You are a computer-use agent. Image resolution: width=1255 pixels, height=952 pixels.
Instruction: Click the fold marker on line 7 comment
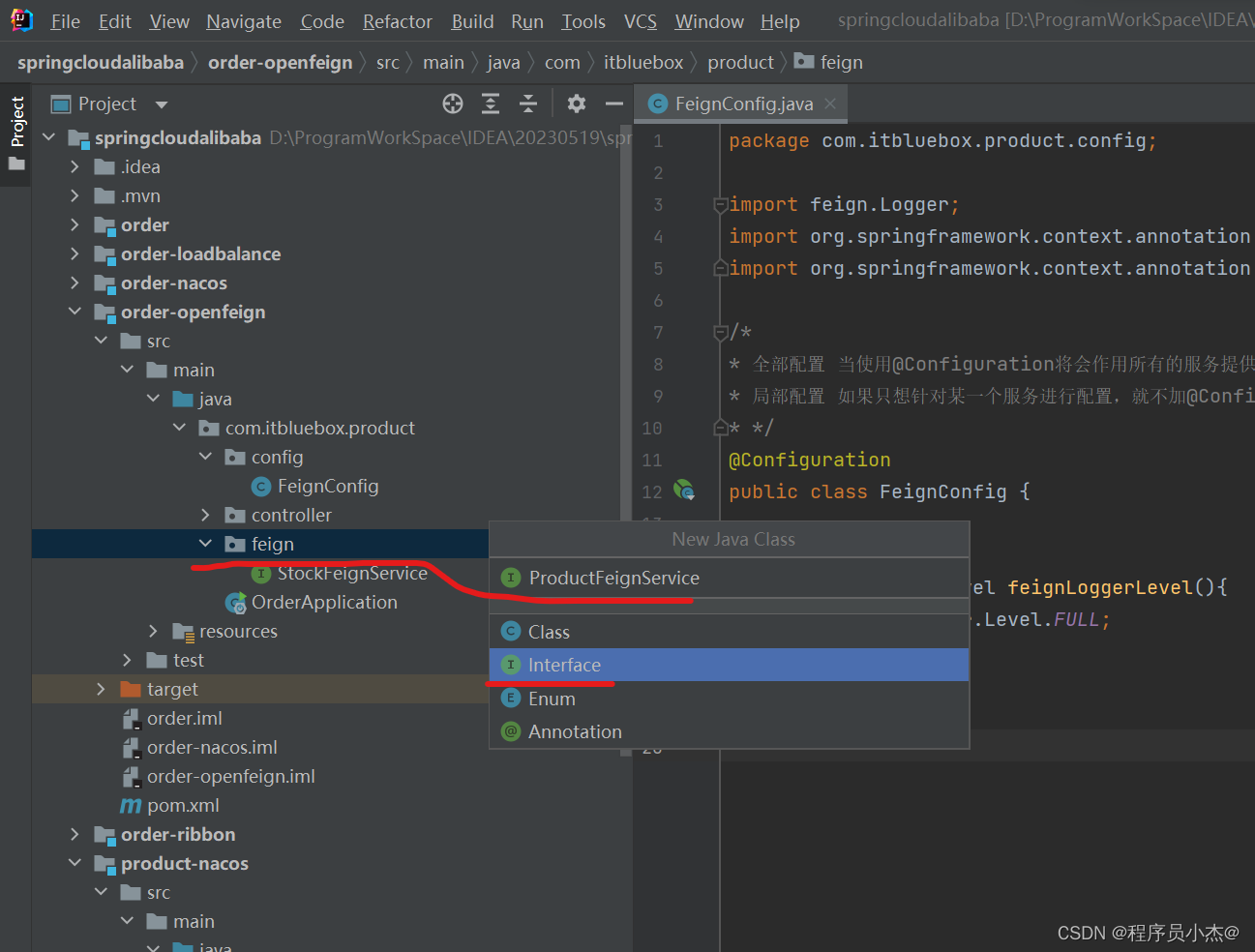coord(720,333)
